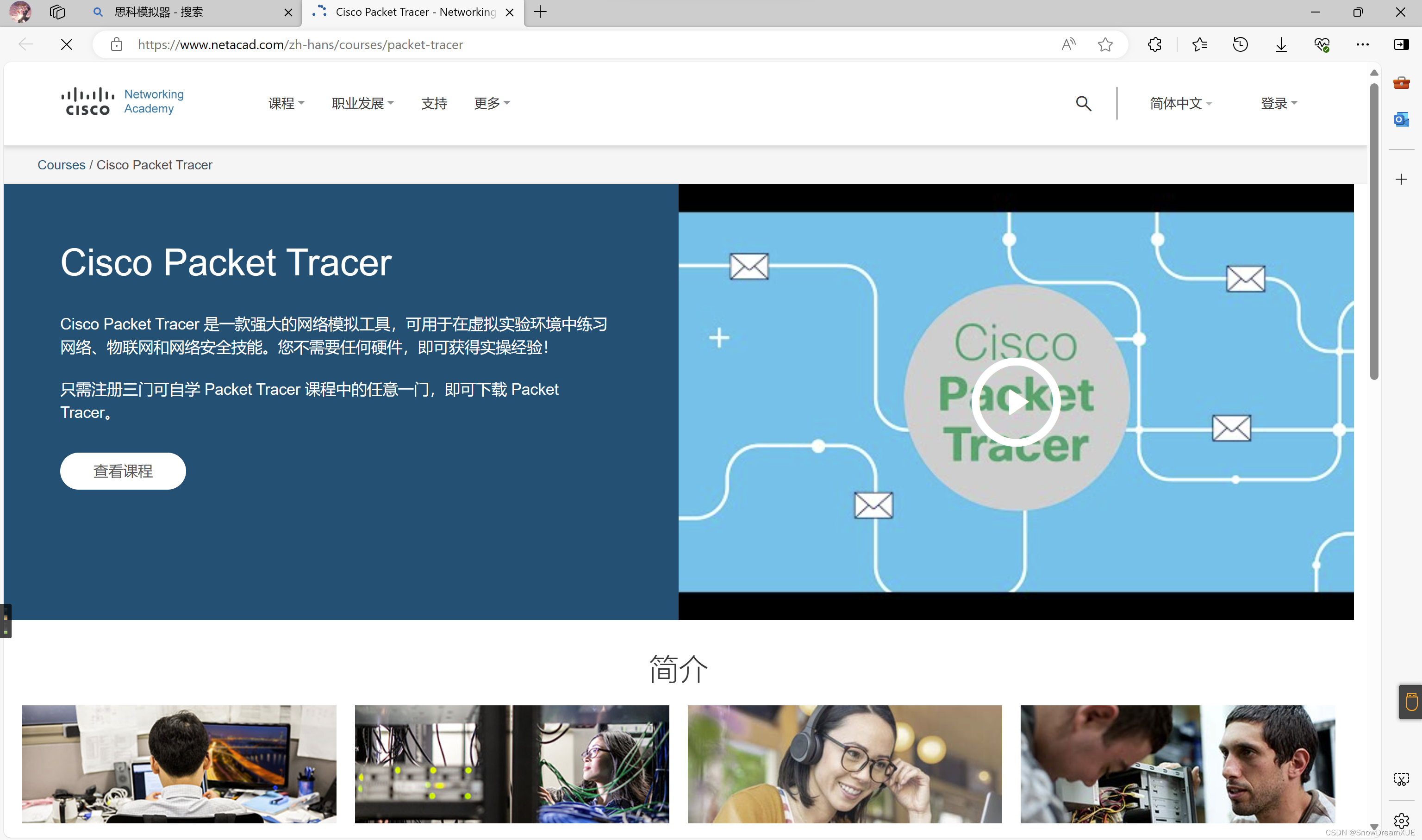
Task: Open the Outlook sidebar icon
Action: coord(1401,119)
